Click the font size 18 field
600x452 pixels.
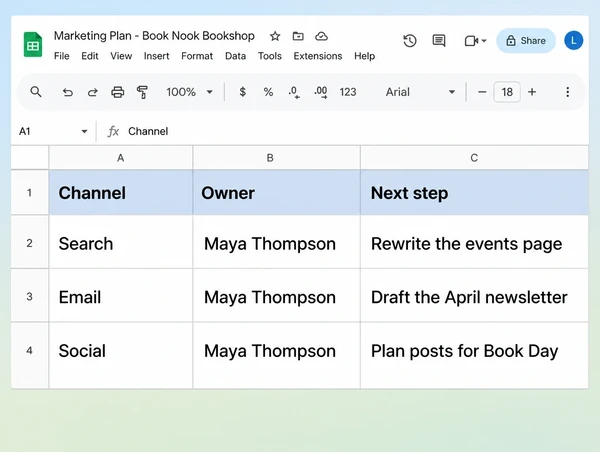pyautogui.click(x=507, y=92)
